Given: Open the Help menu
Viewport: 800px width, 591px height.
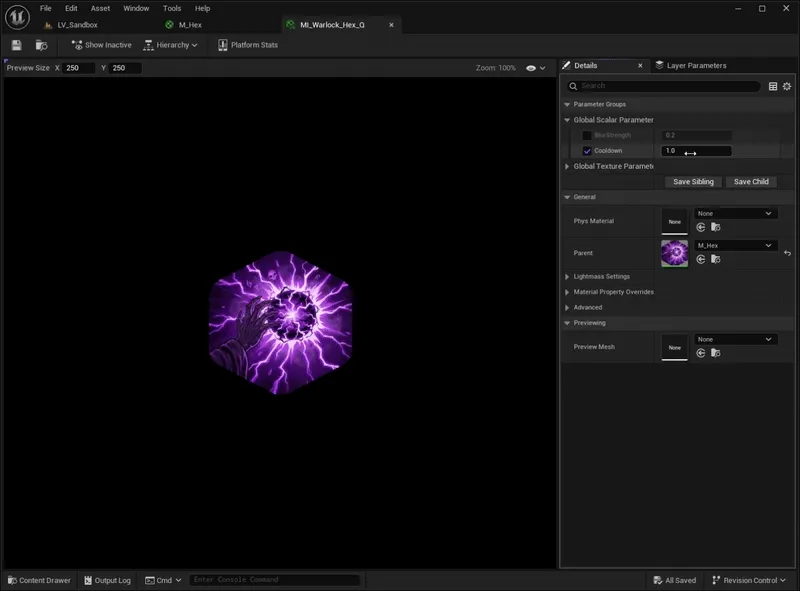Looking at the screenshot, I should (x=203, y=8).
